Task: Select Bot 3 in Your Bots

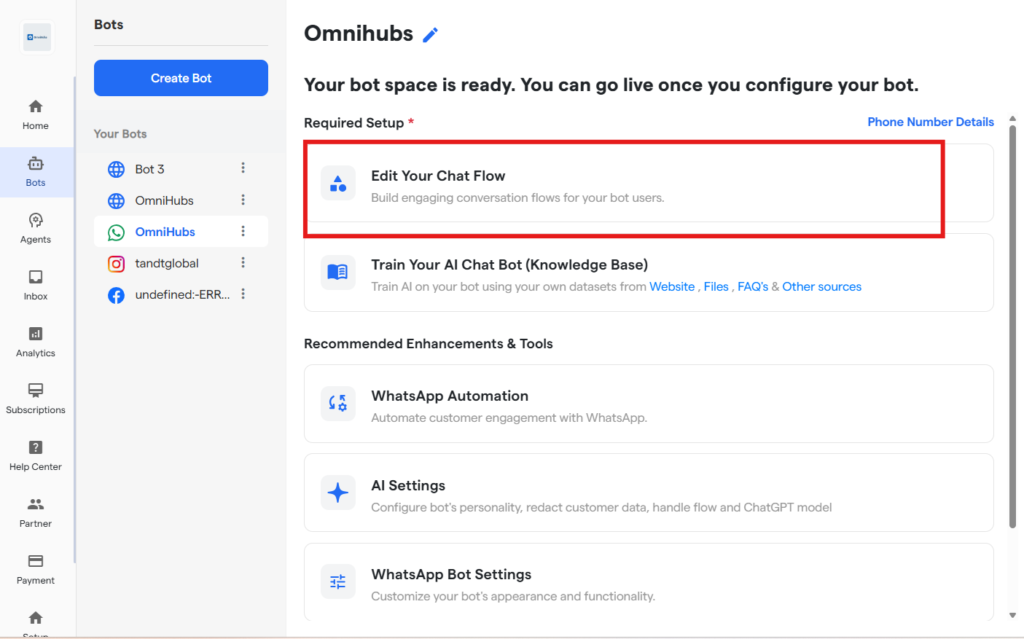Action: pyautogui.click(x=149, y=169)
